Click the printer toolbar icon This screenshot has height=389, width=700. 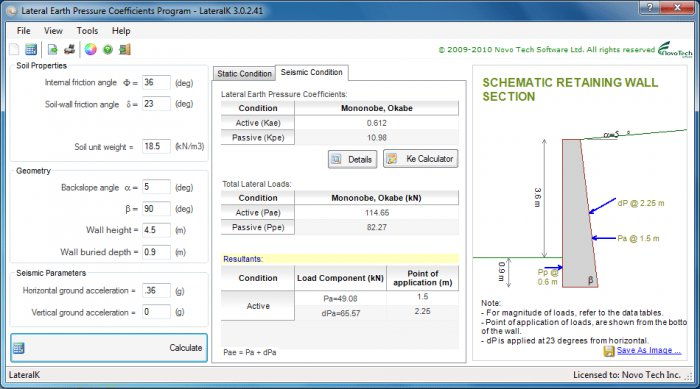(69, 50)
